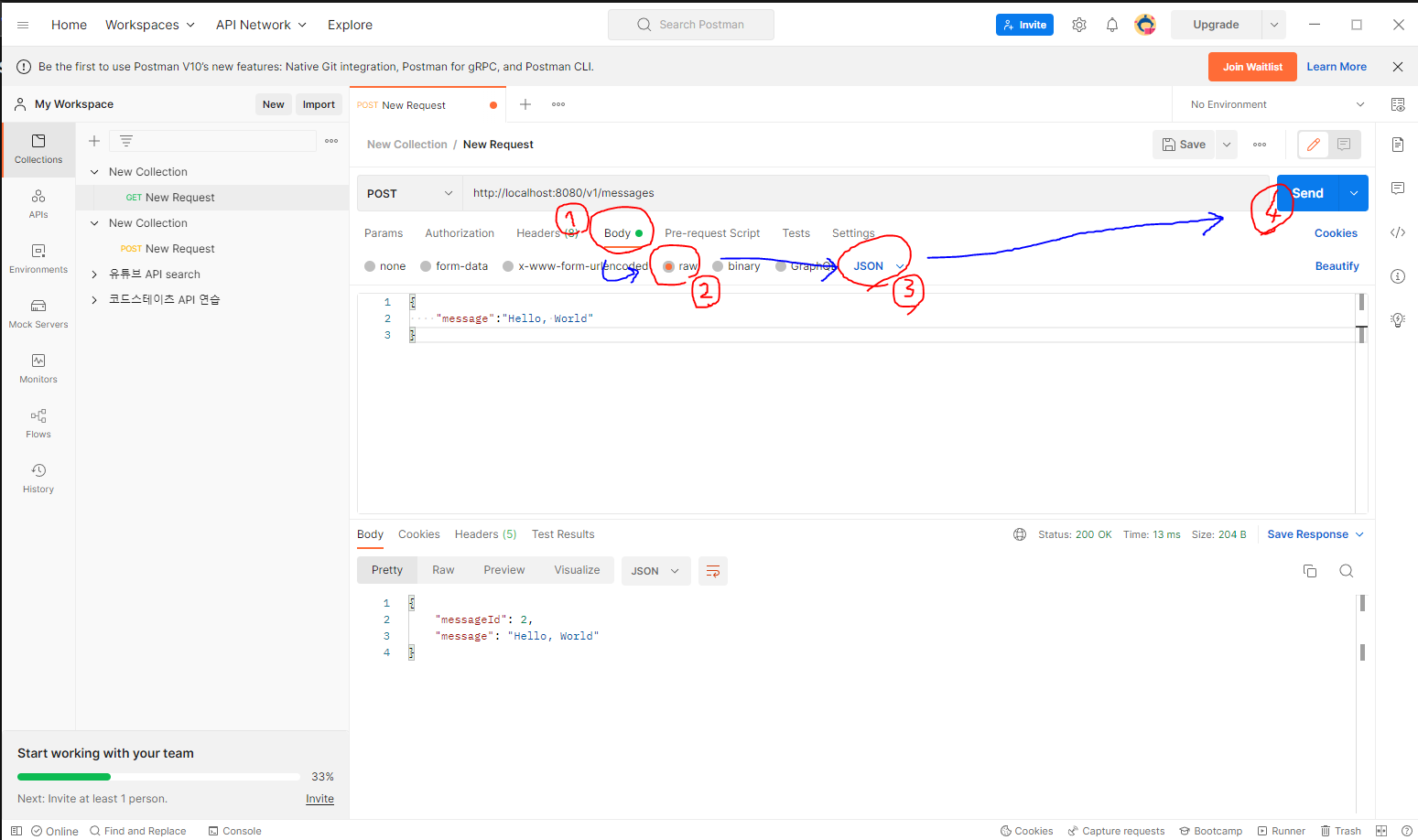
Task: Click the request URL field
Action: pyautogui.click(x=865, y=193)
